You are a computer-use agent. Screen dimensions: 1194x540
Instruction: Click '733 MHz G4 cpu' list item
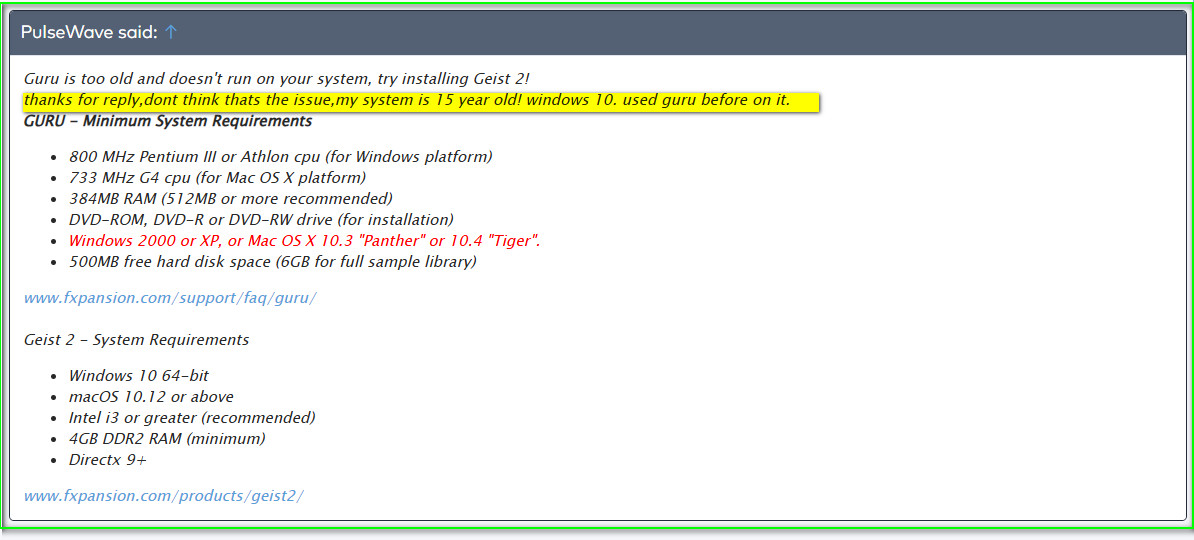coord(218,178)
